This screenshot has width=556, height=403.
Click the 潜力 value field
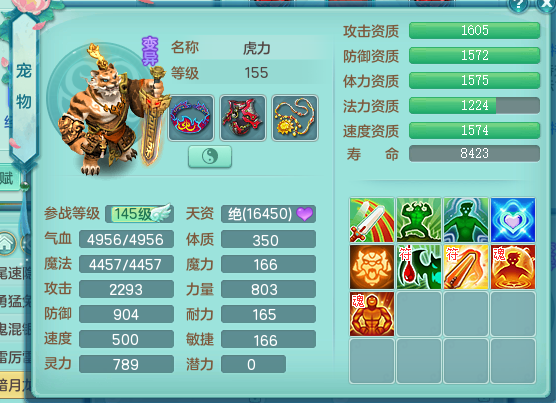point(253,364)
